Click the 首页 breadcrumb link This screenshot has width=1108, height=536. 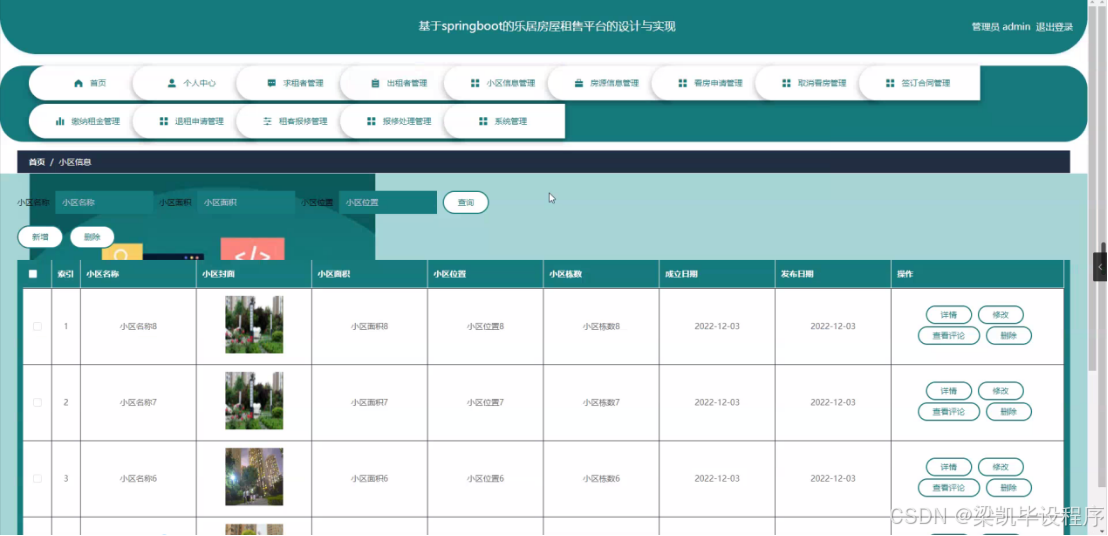pos(37,162)
